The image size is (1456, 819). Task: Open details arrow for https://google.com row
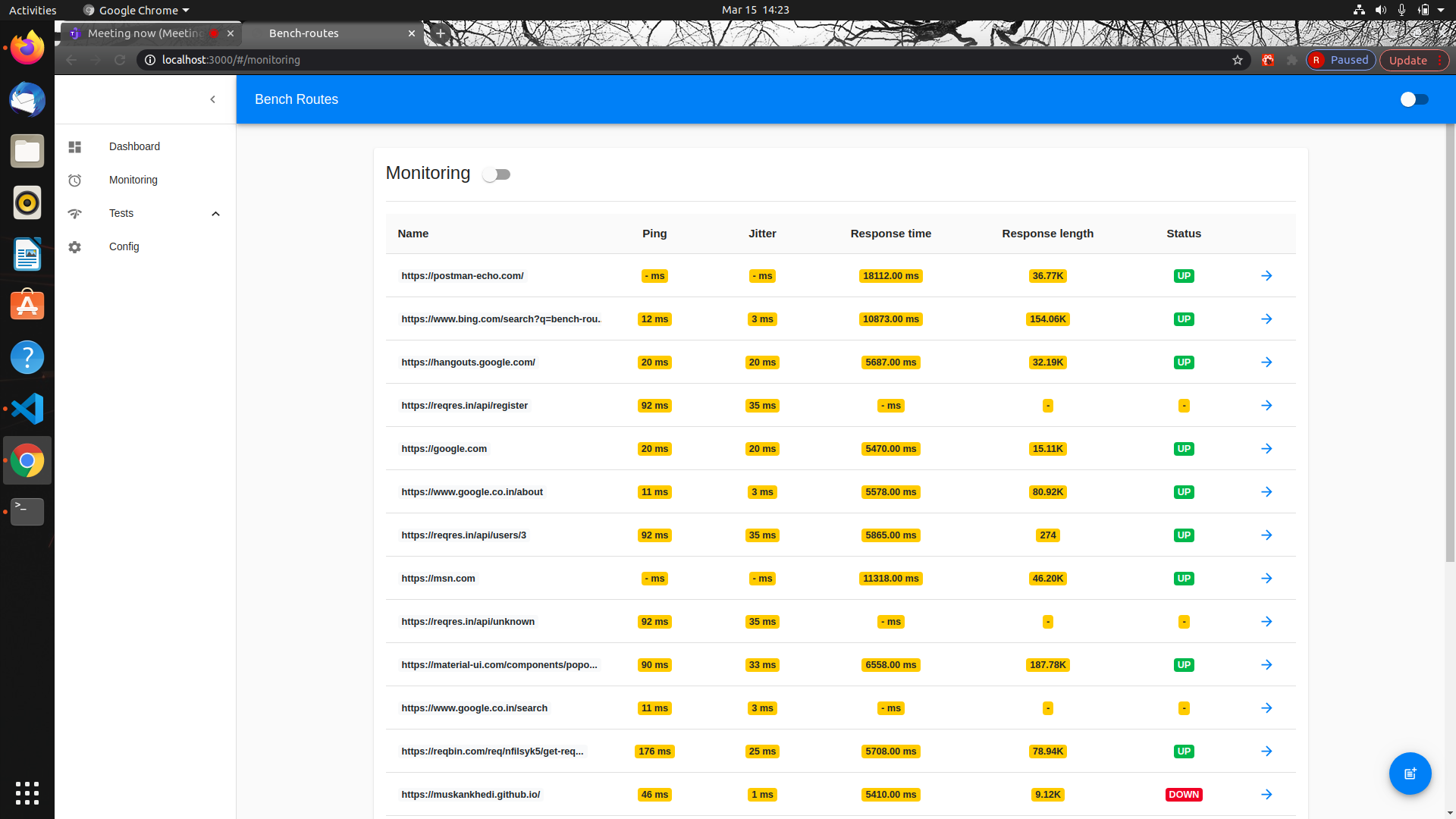1266,449
